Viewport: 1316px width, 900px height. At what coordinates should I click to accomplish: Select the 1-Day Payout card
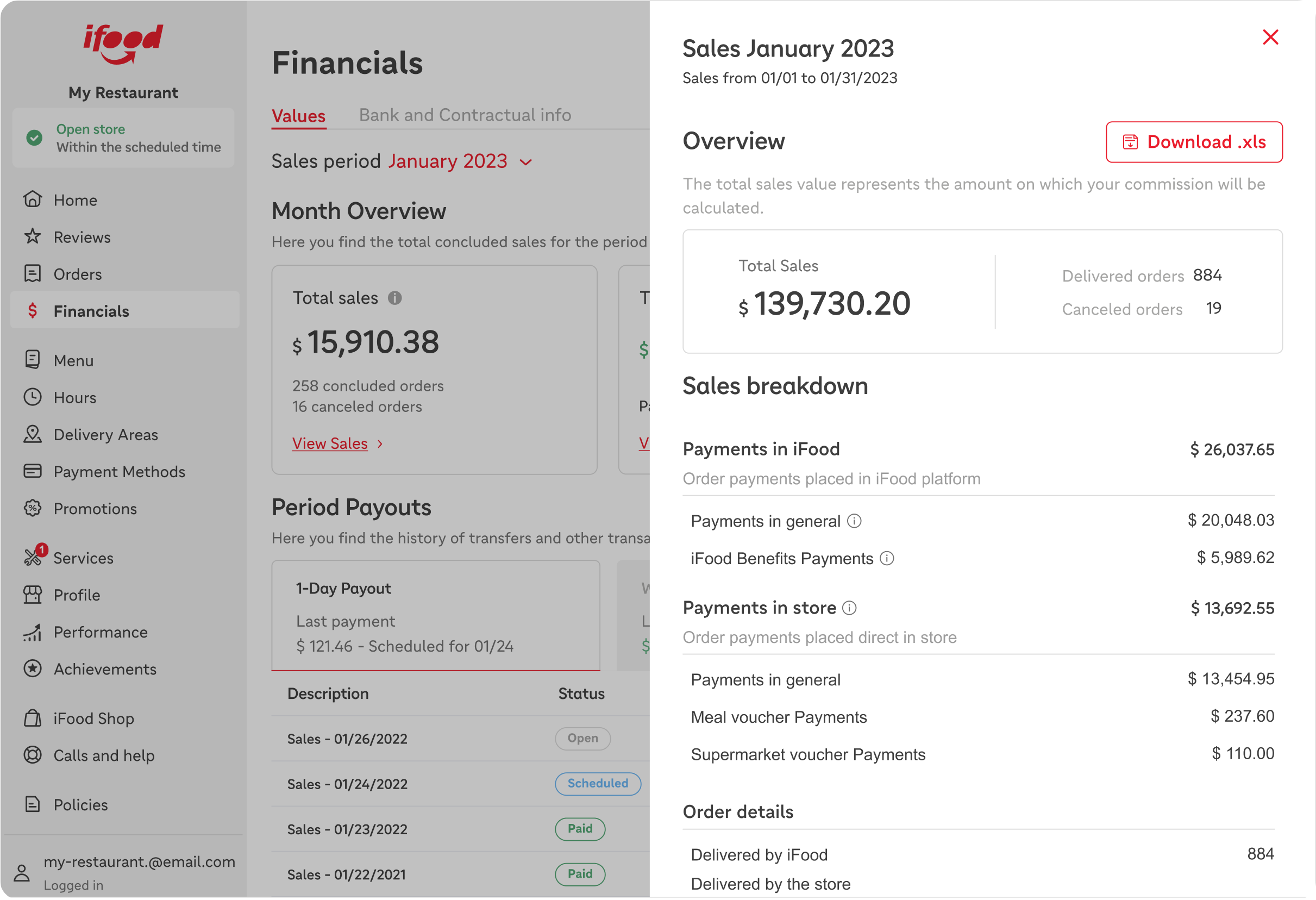click(435, 616)
